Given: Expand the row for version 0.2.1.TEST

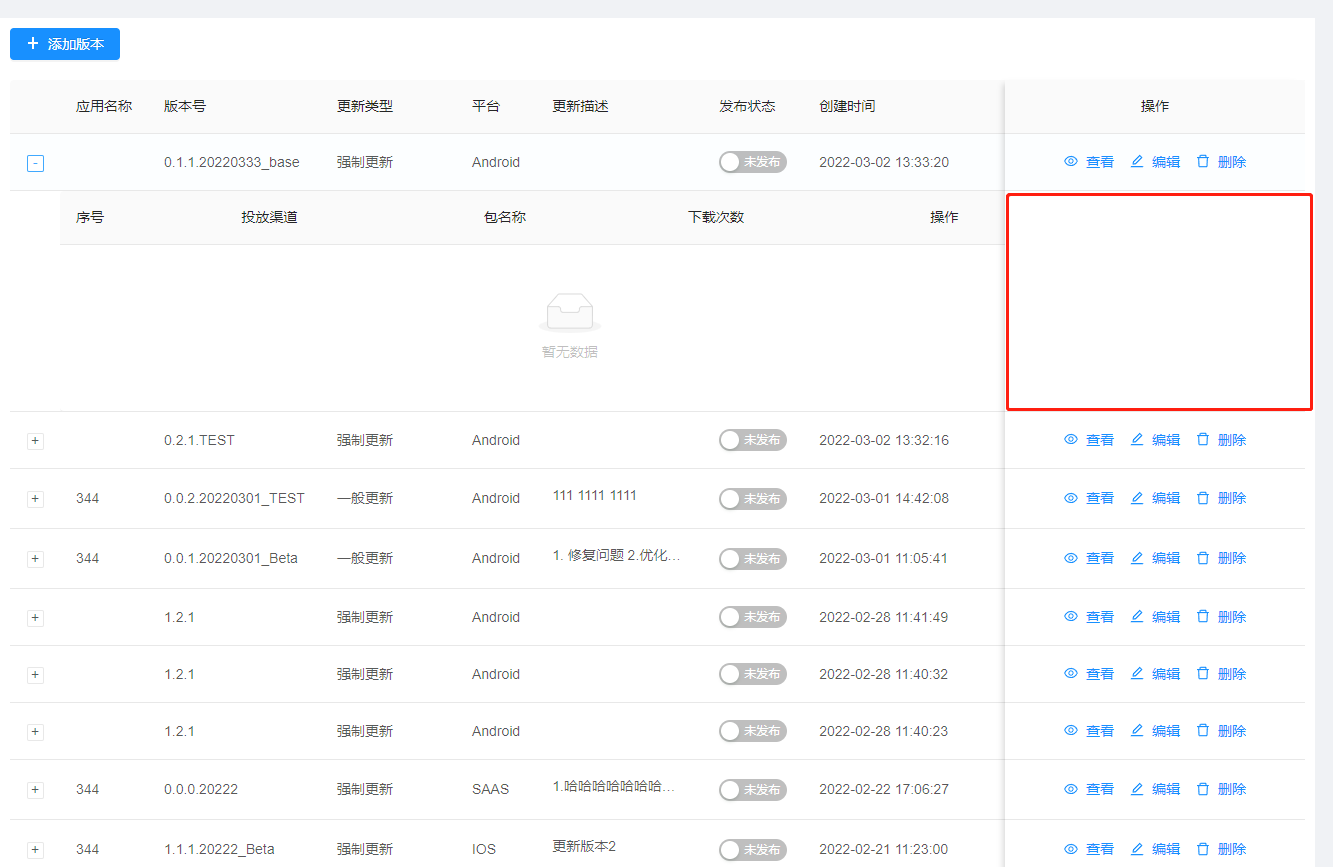Looking at the screenshot, I should [x=35, y=440].
